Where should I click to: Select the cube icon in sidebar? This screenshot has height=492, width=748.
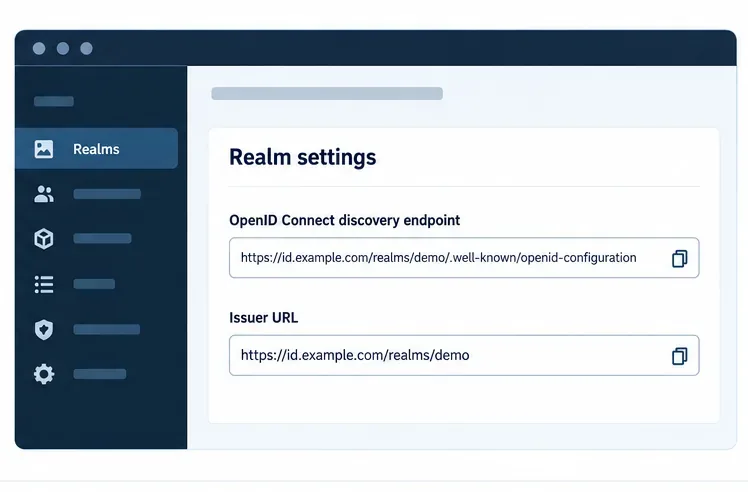coord(43,239)
